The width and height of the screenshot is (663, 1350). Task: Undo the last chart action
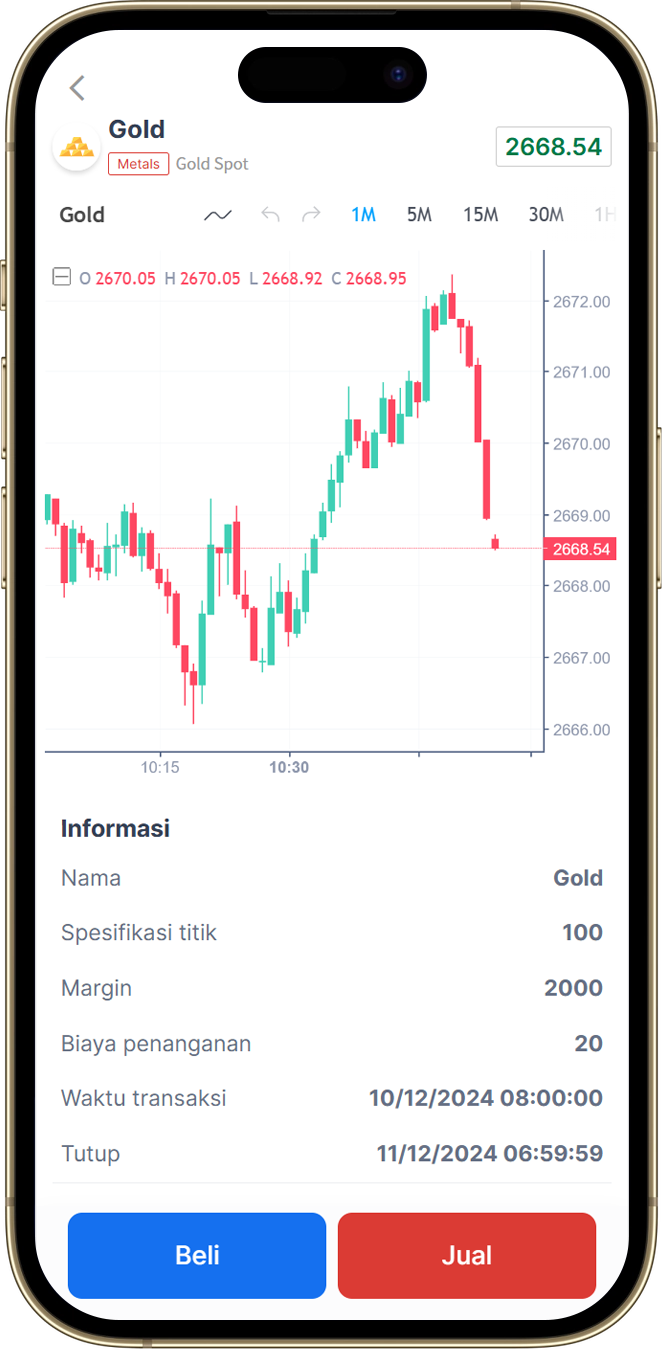point(270,215)
